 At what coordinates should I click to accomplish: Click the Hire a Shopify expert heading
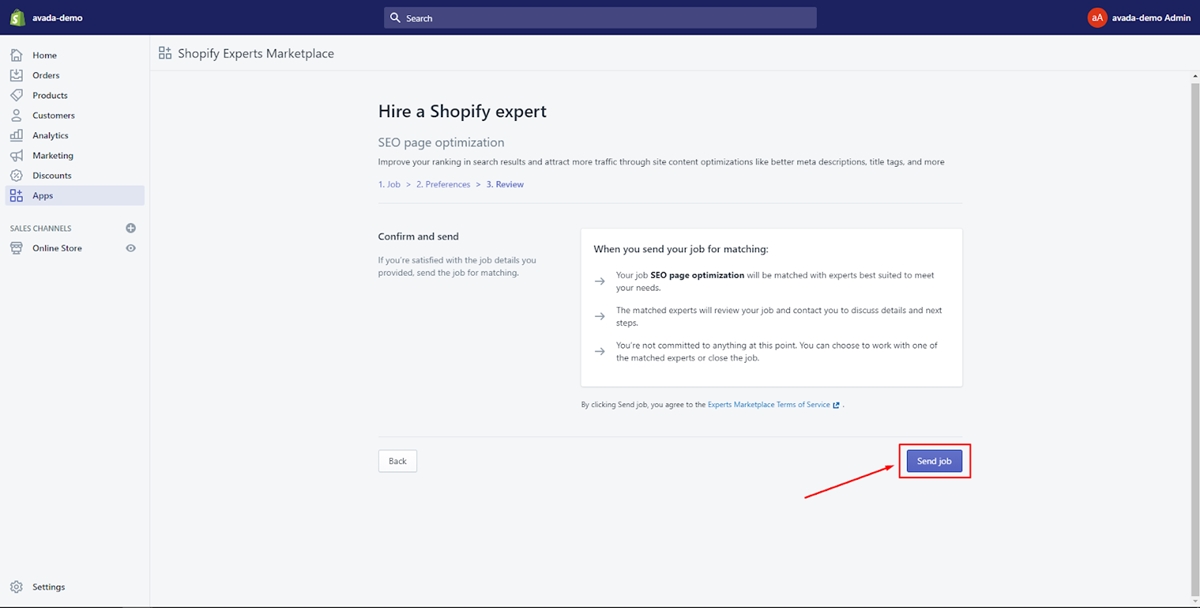462,111
